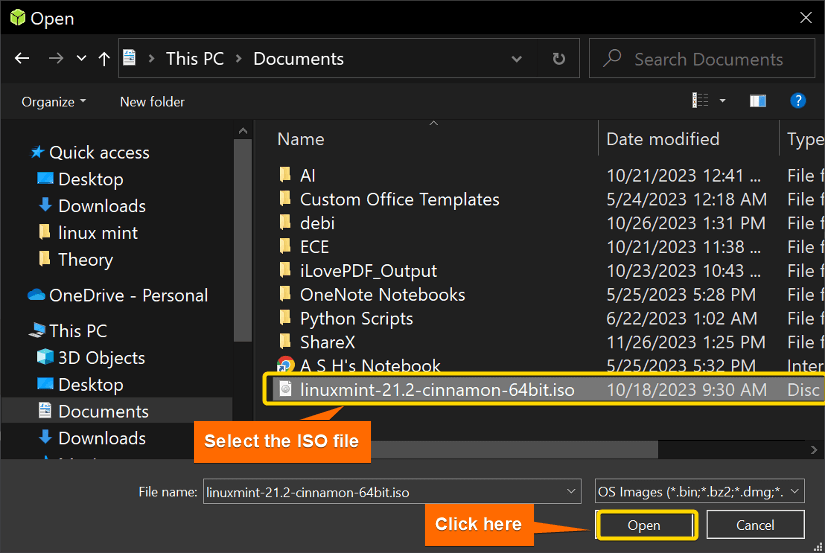Select the debi folder
This screenshot has width=825, height=553.
pyautogui.click(x=317, y=223)
